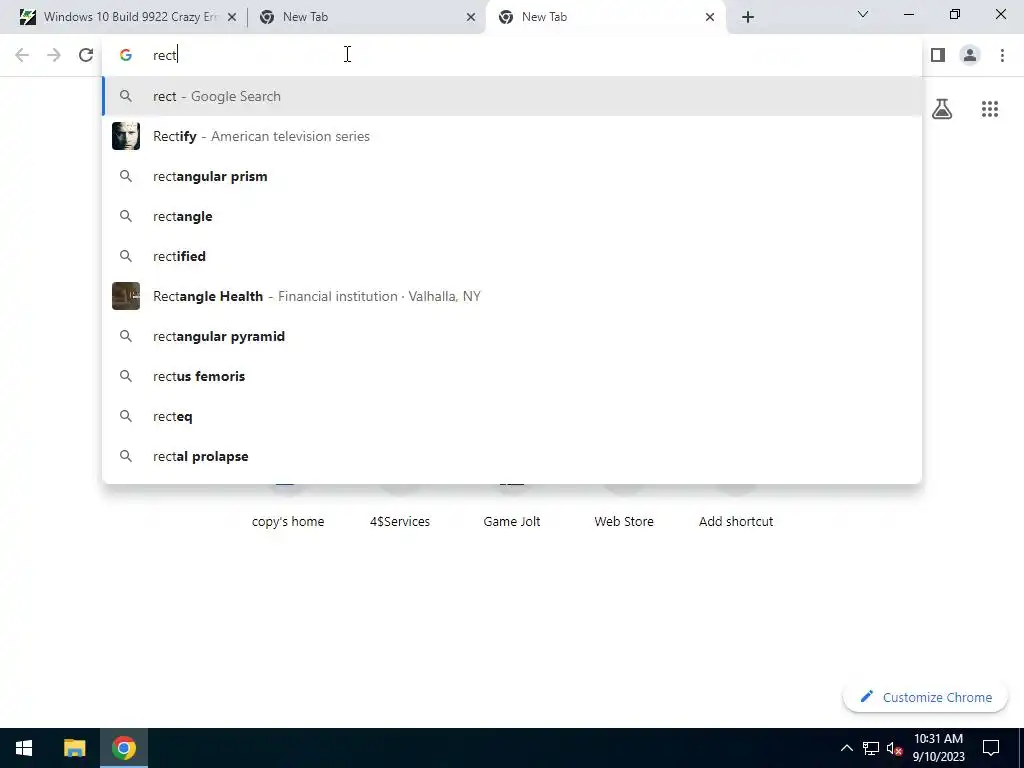Close the Windows 10 Build 9922 tab

click(x=232, y=17)
